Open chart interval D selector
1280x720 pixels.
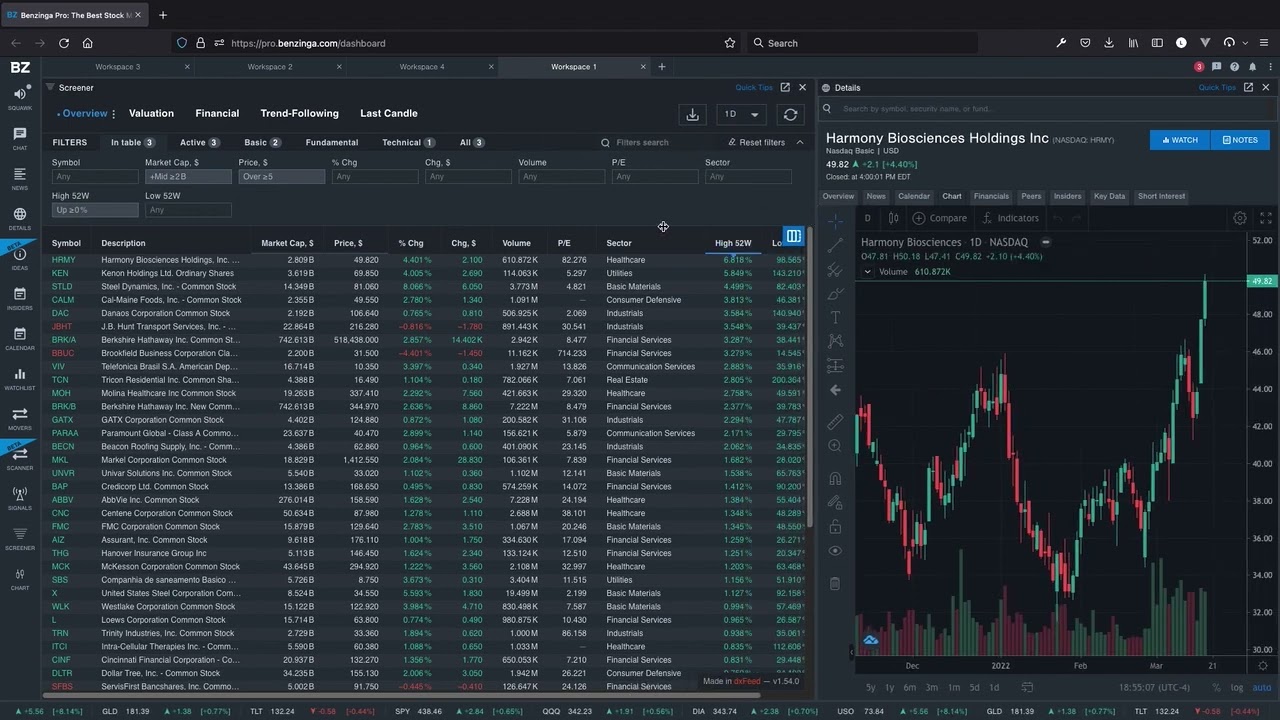pyautogui.click(x=867, y=218)
